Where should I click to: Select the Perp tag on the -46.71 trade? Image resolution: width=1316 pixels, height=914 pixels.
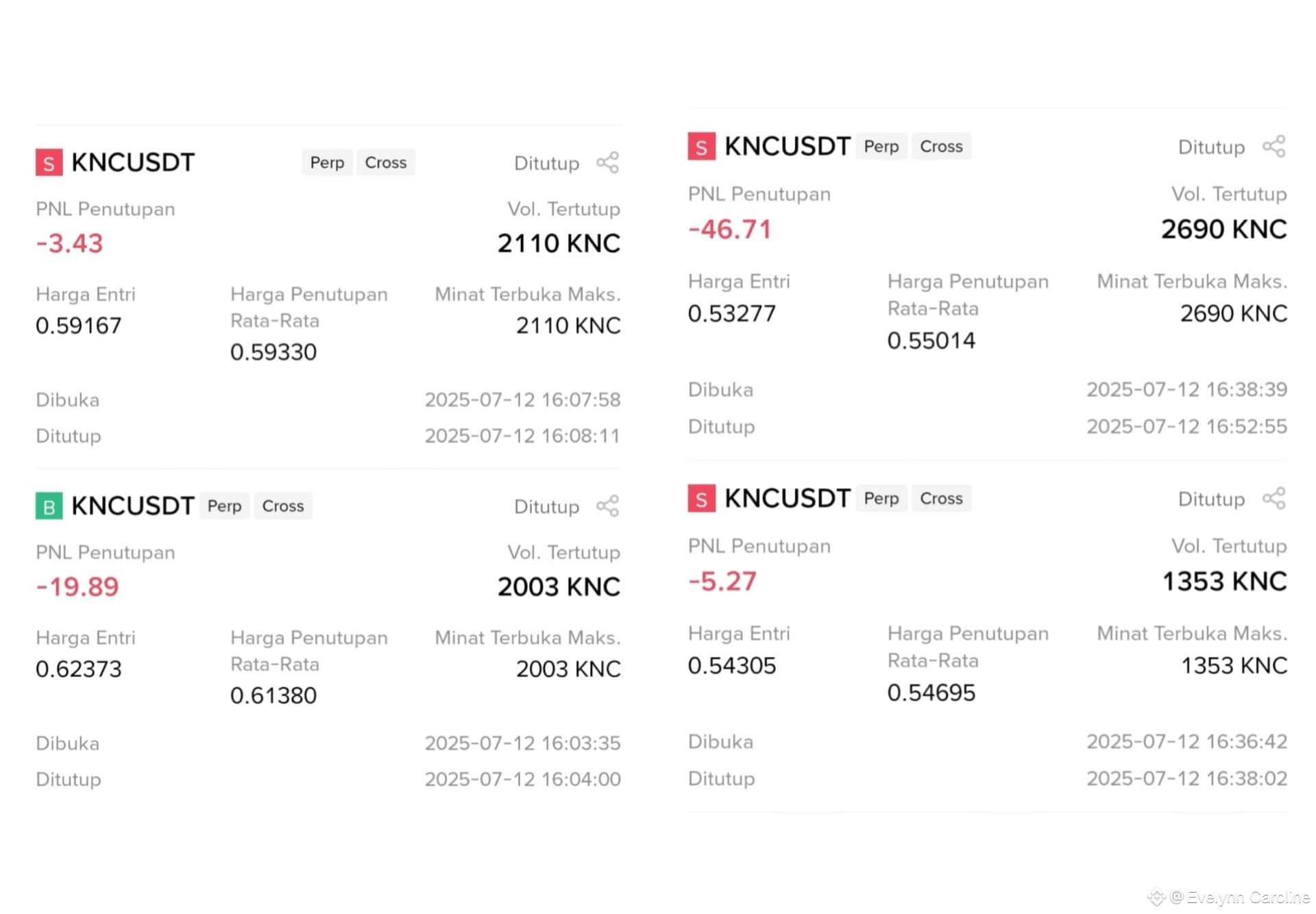pyautogui.click(x=881, y=146)
